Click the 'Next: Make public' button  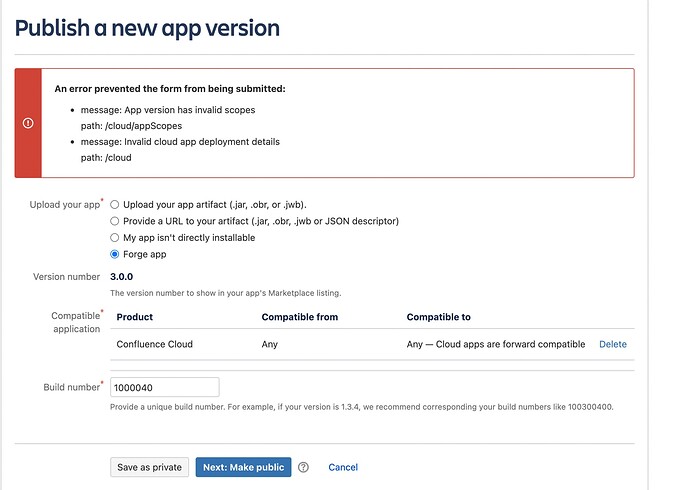pyautogui.click(x=243, y=467)
